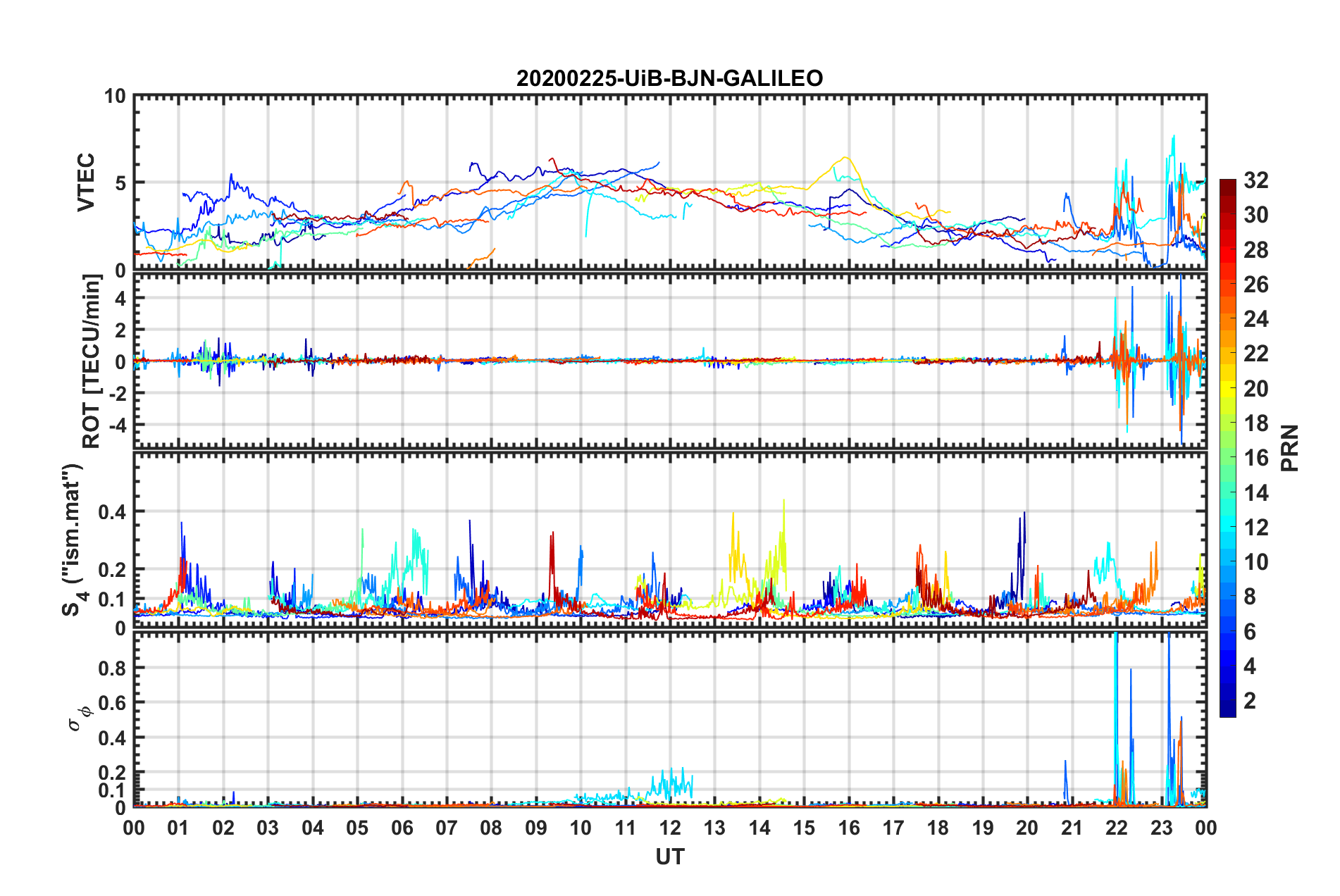Click the UT axis tick label "18"
1340x896 pixels.
point(938,828)
